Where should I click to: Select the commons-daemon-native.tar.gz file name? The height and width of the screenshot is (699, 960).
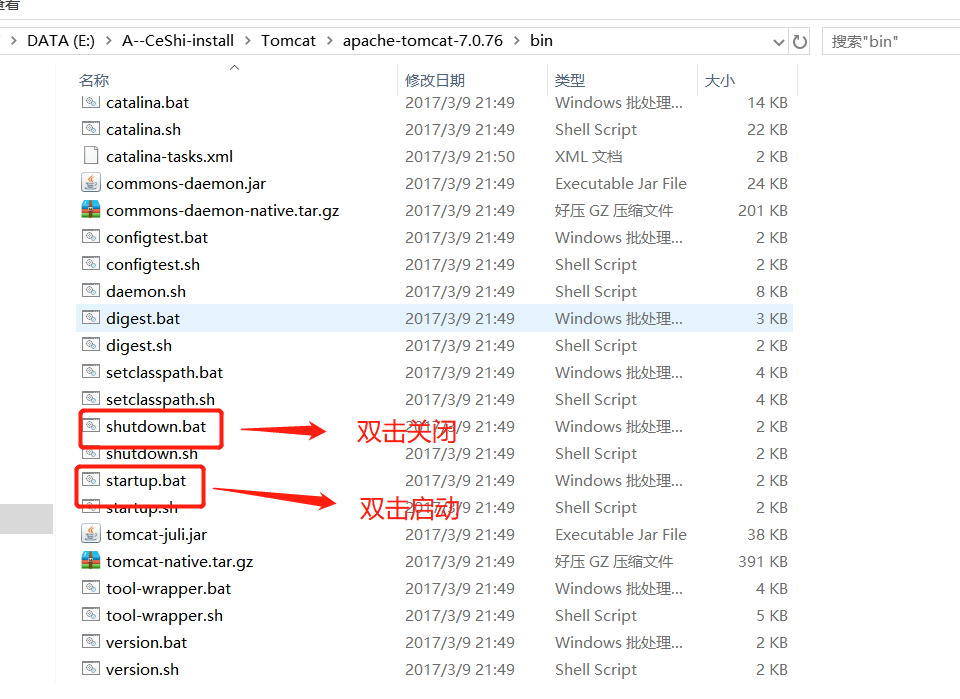pyautogui.click(x=222, y=211)
